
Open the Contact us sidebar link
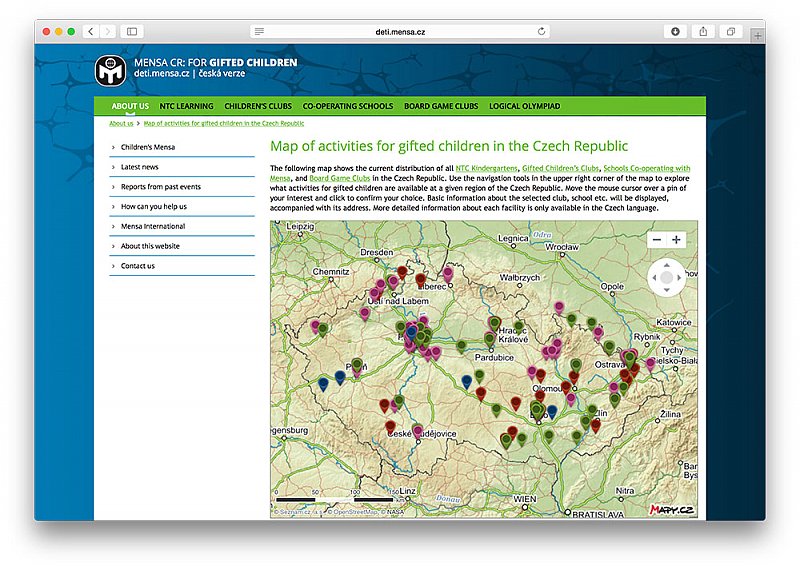pyautogui.click(x=138, y=266)
